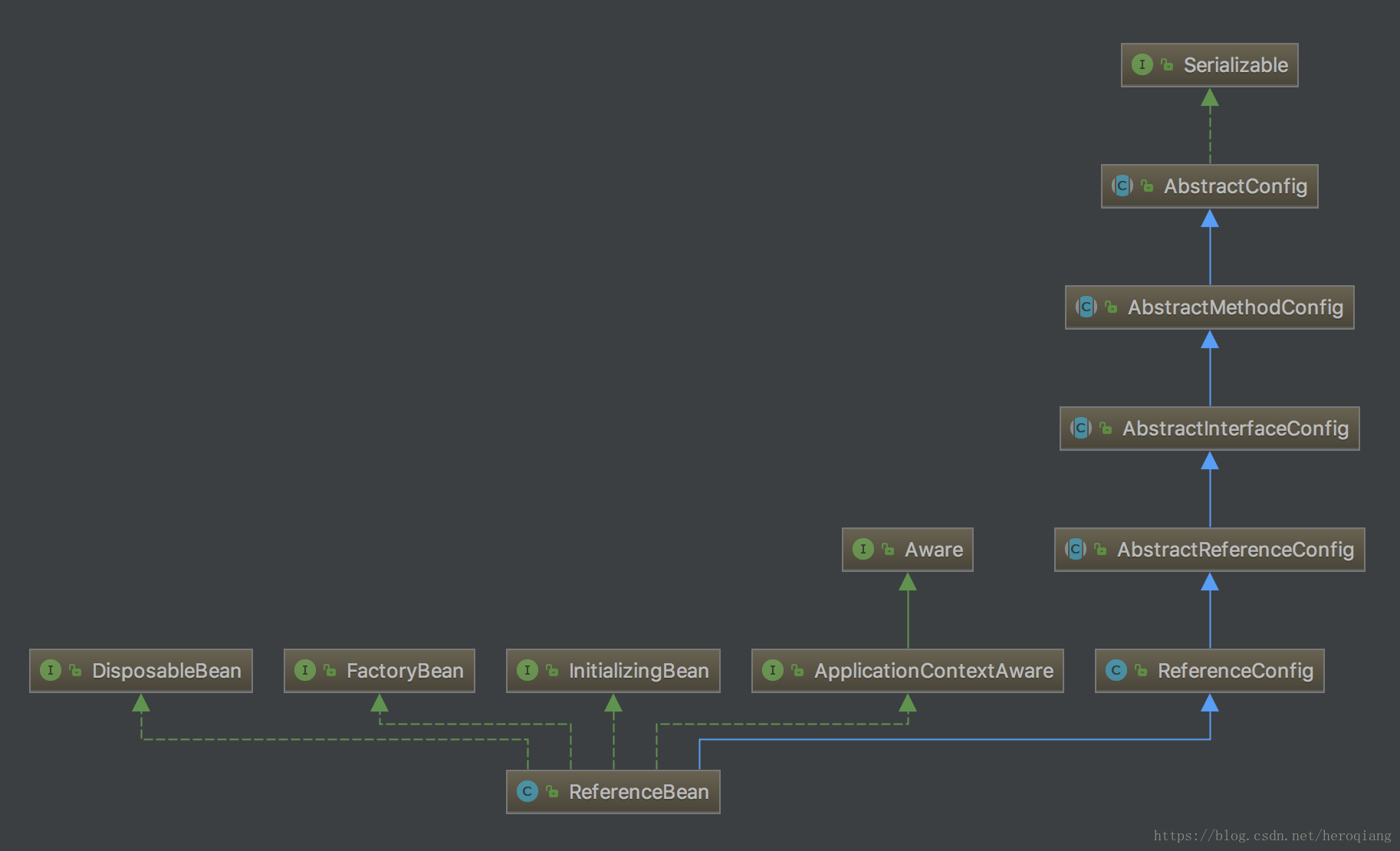Click the lock icon beside AbstractConfig

pyautogui.click(x=1147, y=186)
